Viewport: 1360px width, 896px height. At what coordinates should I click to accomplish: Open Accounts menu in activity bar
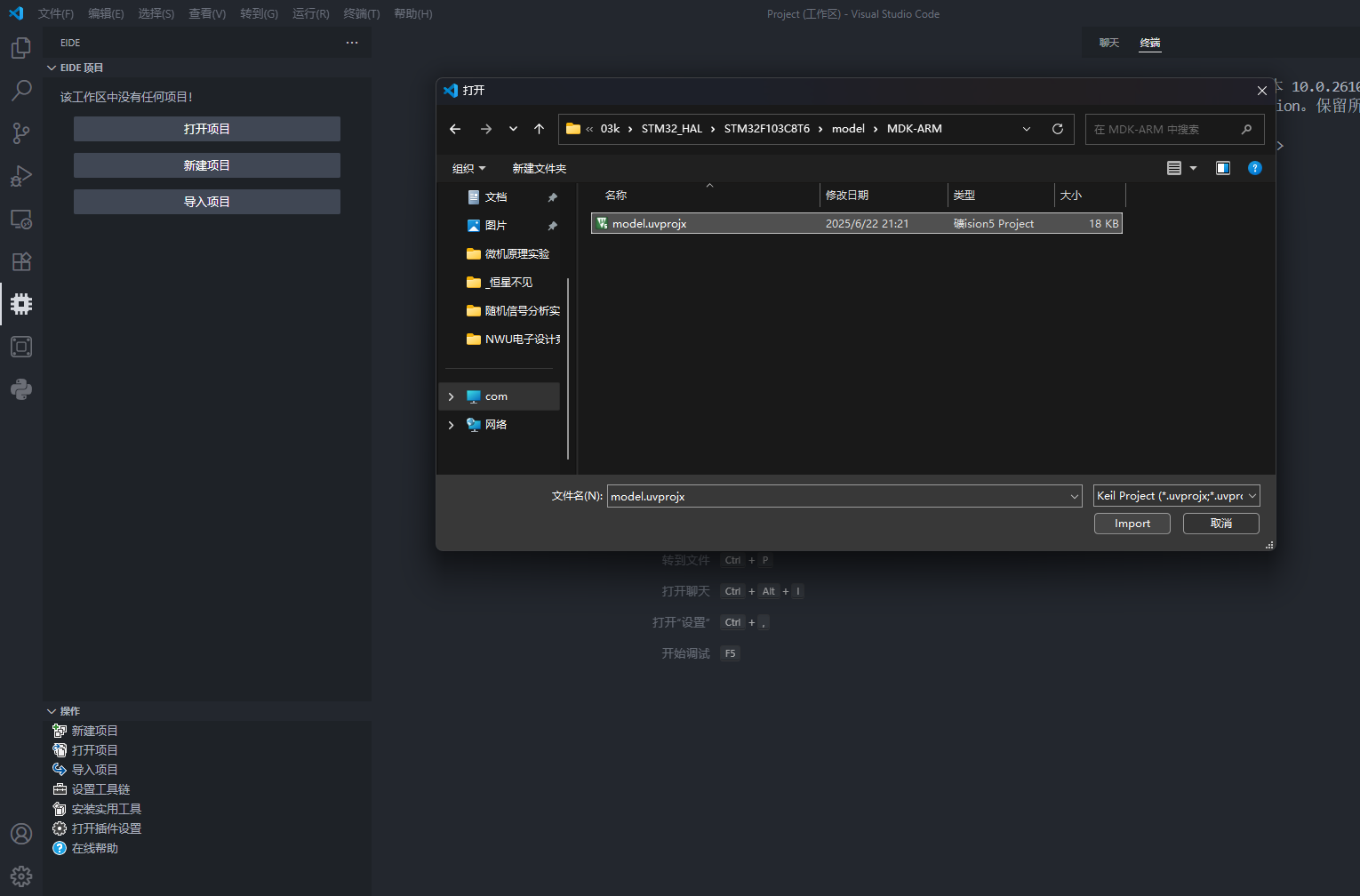point(21,834)
